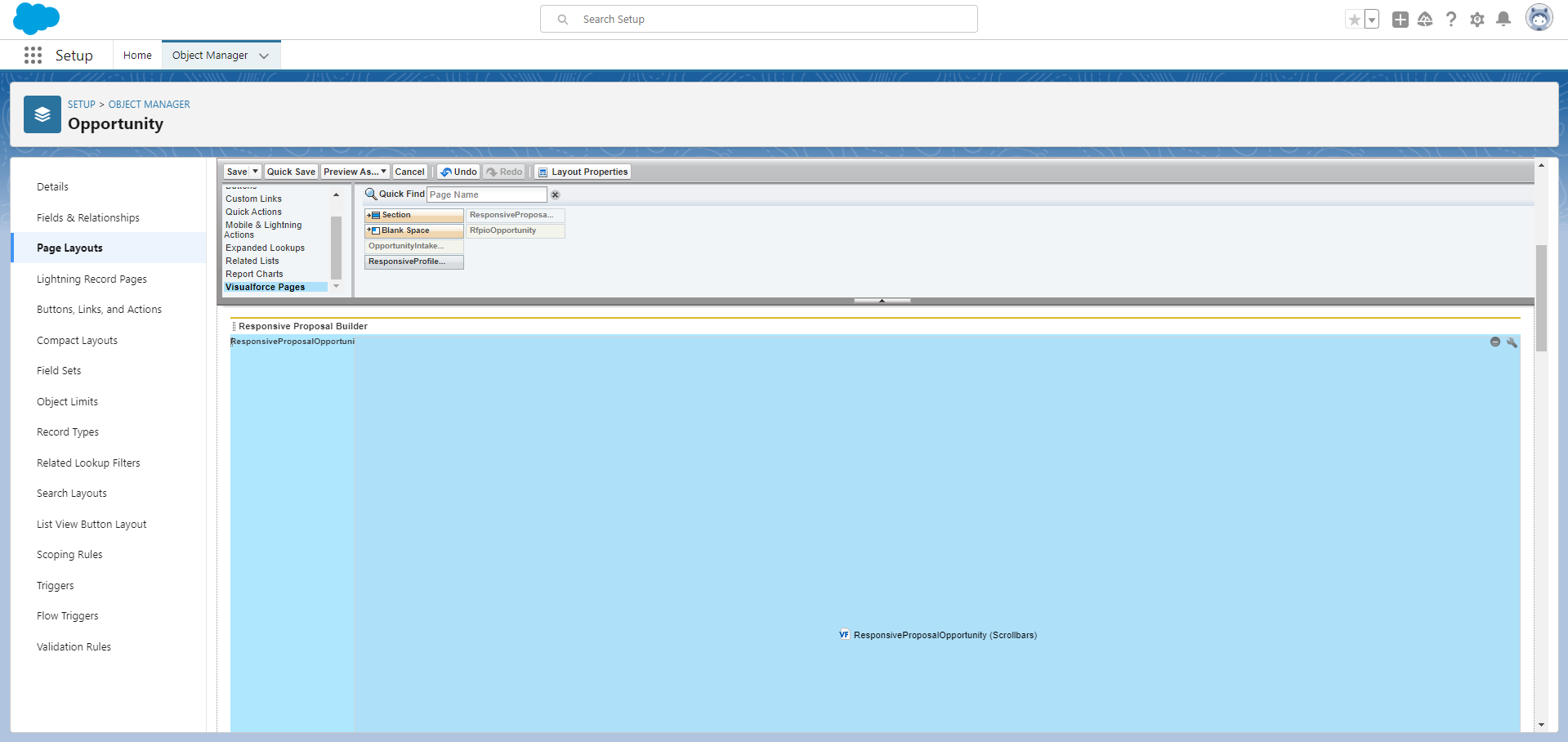Open Global Actions plus icon
1568x742 pixels.
(x=1400, y=20)
